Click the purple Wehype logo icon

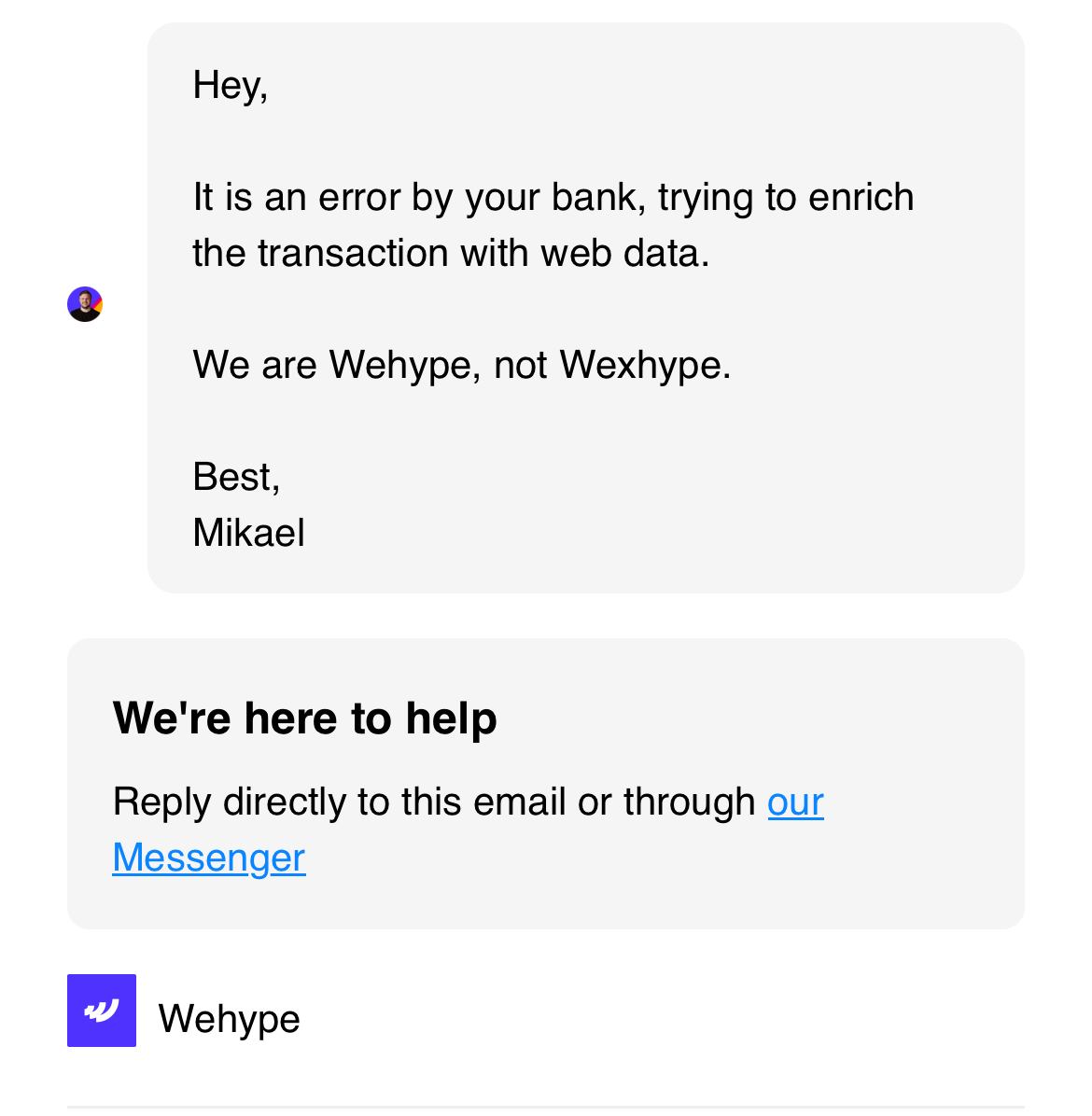click(x=102, y=1011)
